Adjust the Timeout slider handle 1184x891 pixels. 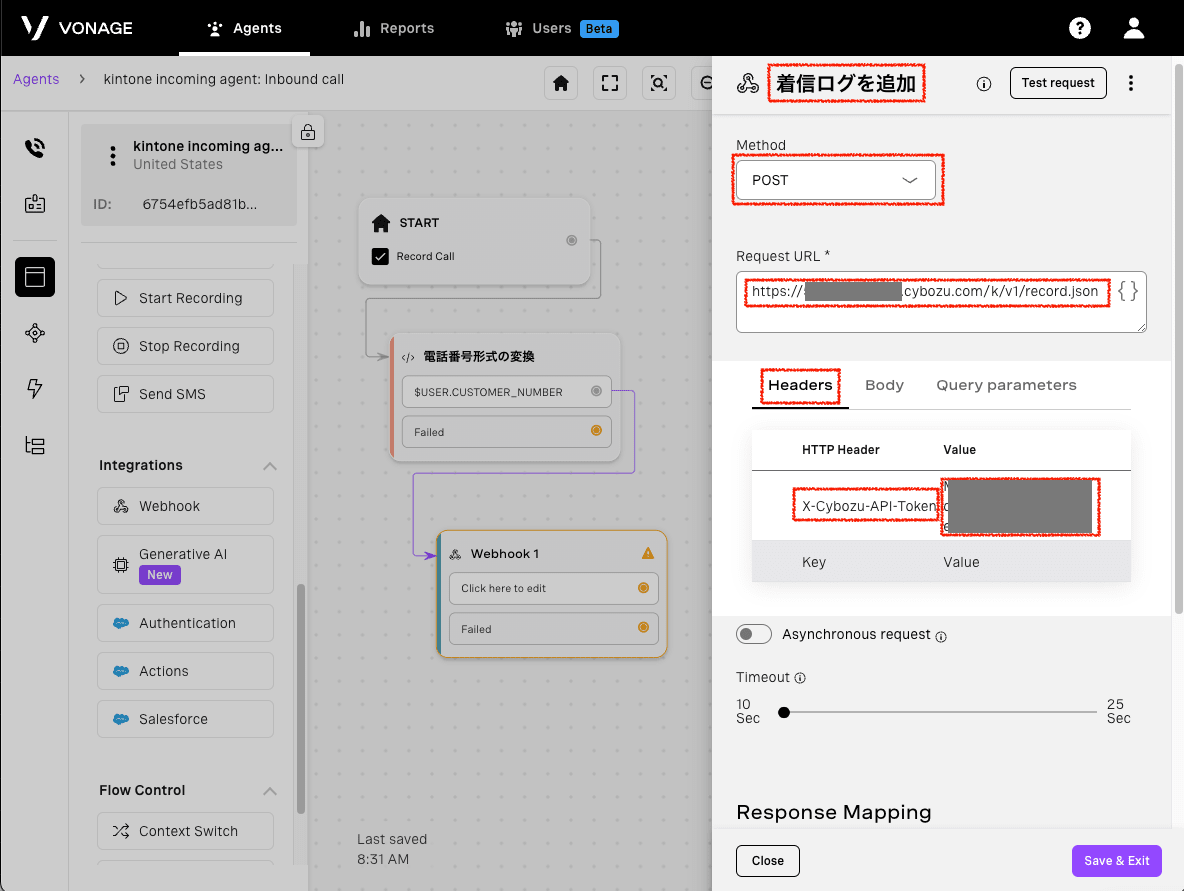tap(784, 712)
